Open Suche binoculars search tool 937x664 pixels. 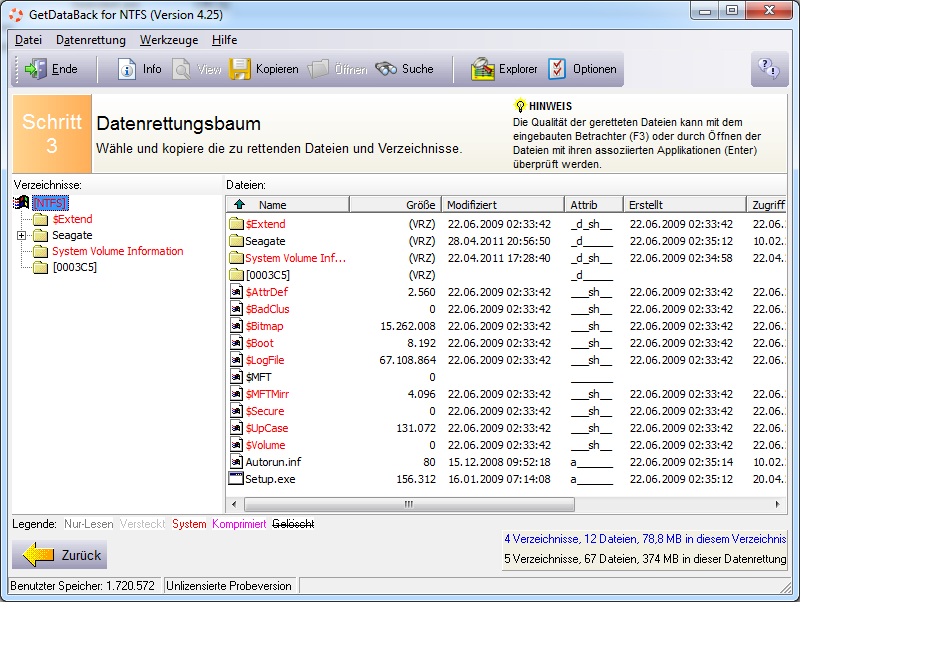coord(386,69)
